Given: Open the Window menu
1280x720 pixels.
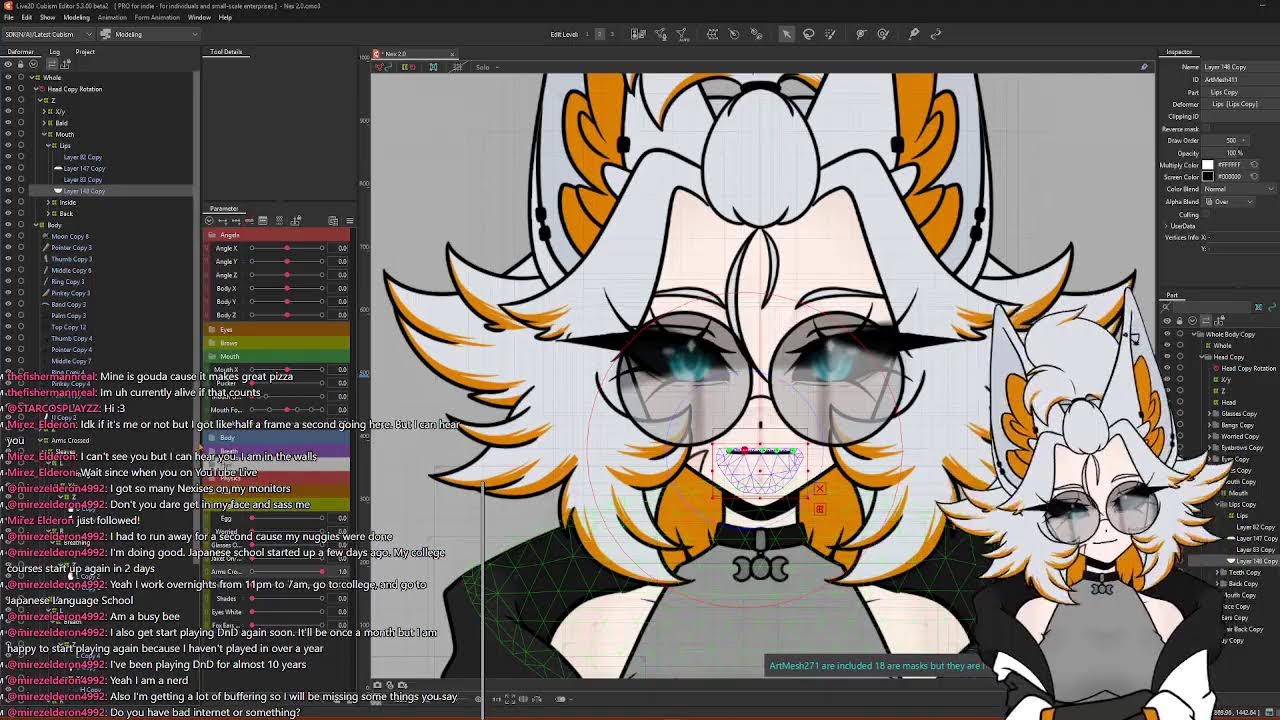Looking at the screenshot, I should click(x=199, y=17).
